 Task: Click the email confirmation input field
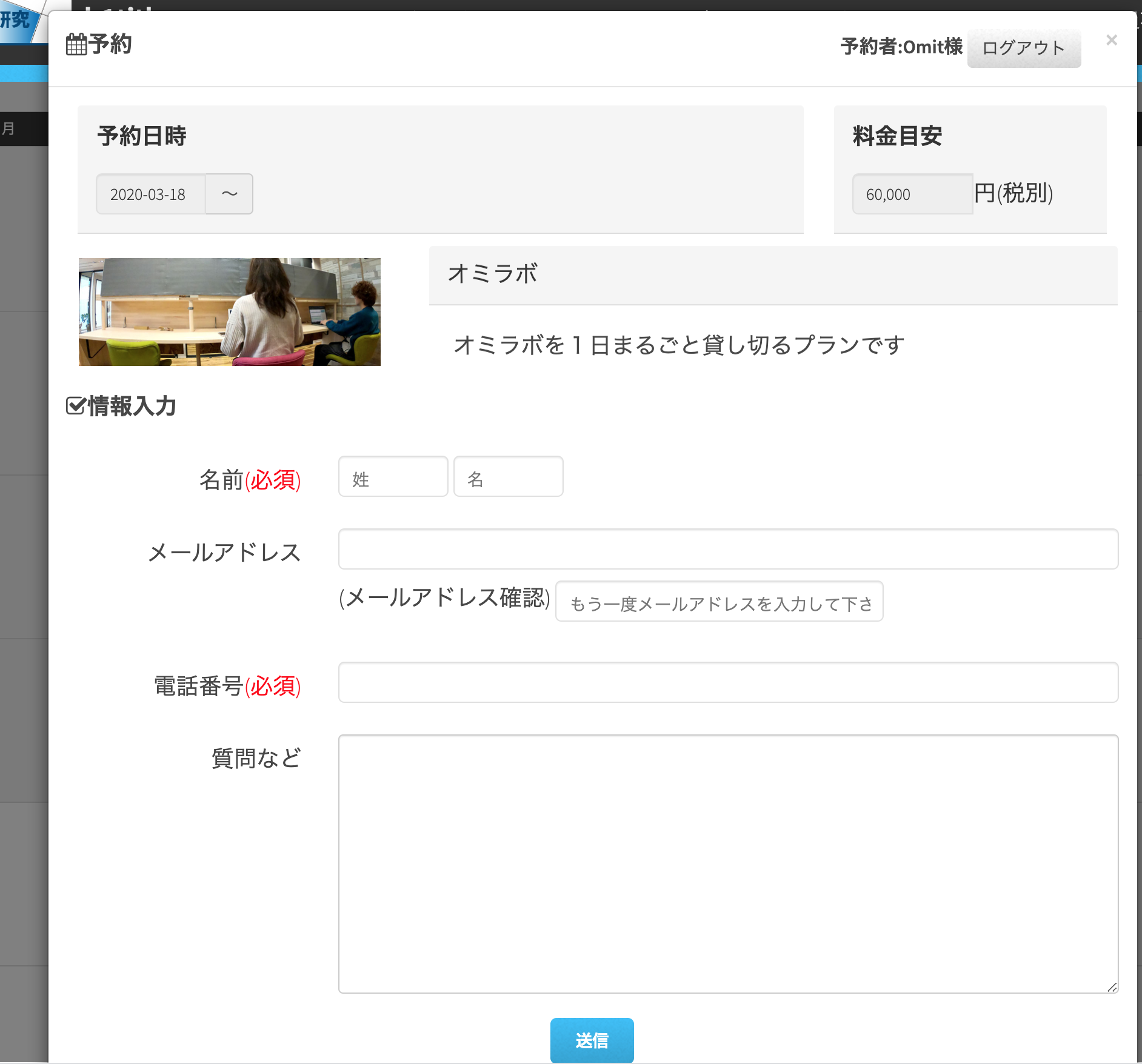(719, 602)
